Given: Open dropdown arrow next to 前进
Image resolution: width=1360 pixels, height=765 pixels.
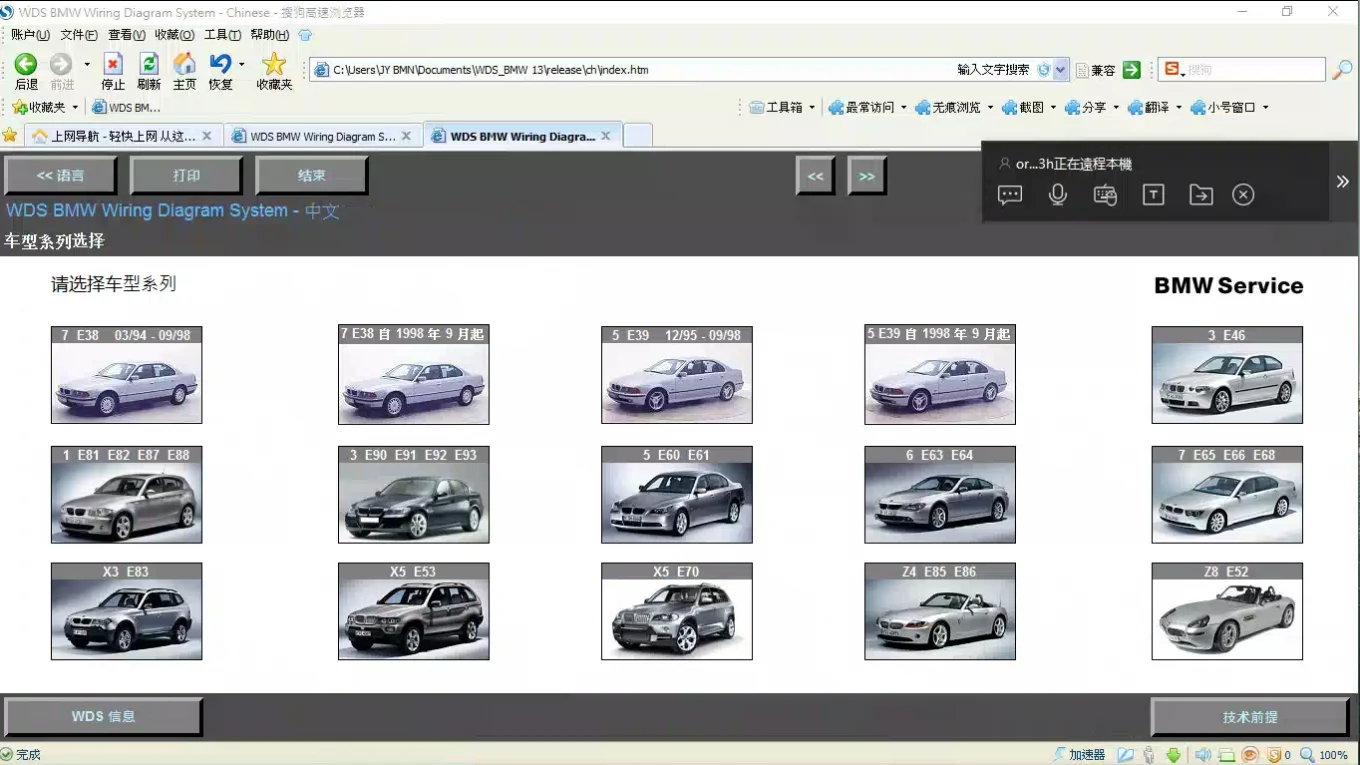Looking at the screenshot, I should pyautogui.click(x=87, y=64).
